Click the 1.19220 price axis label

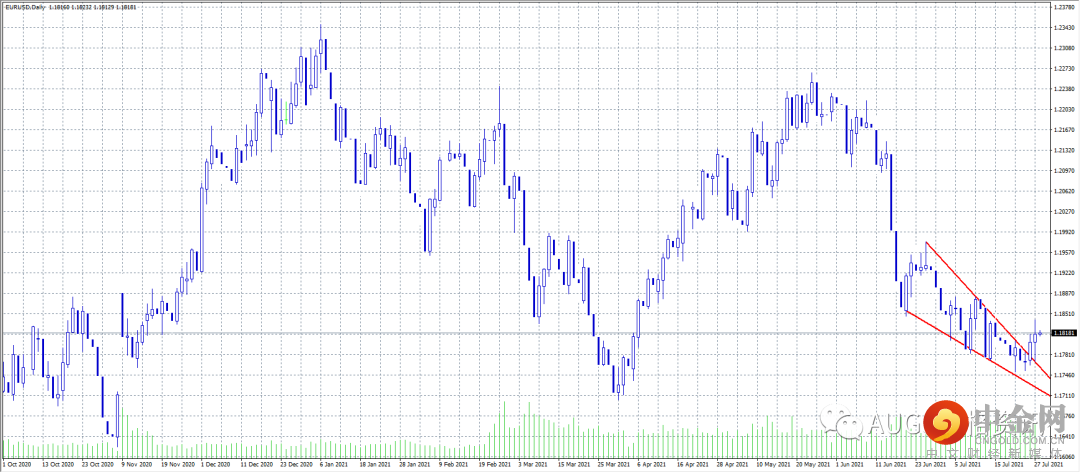click(1063, 273)
